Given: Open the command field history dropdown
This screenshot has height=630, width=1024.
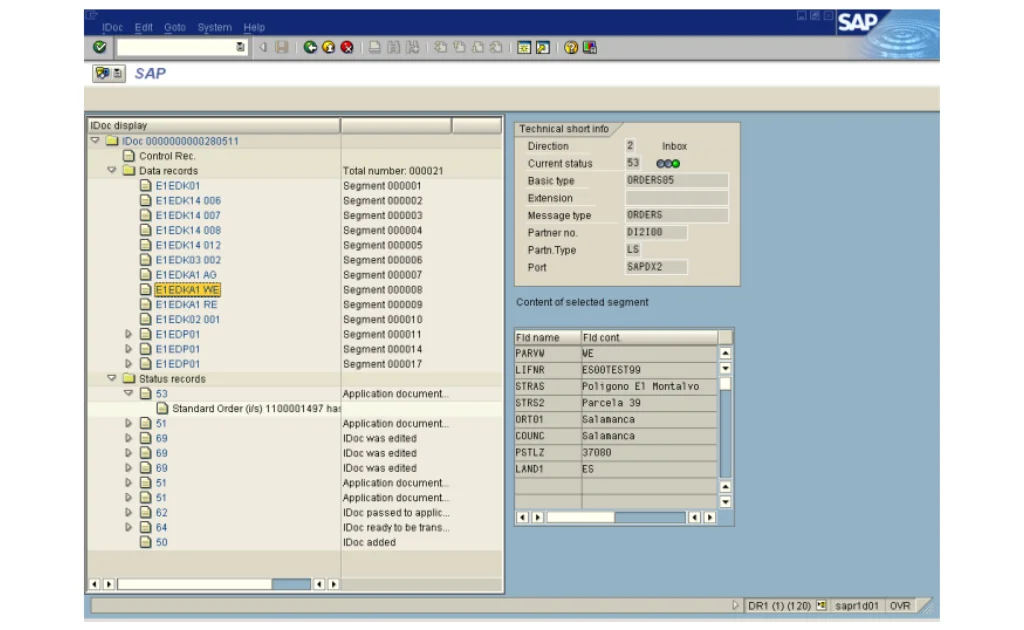Looking at the screenshot, I should tap(240, 47).
